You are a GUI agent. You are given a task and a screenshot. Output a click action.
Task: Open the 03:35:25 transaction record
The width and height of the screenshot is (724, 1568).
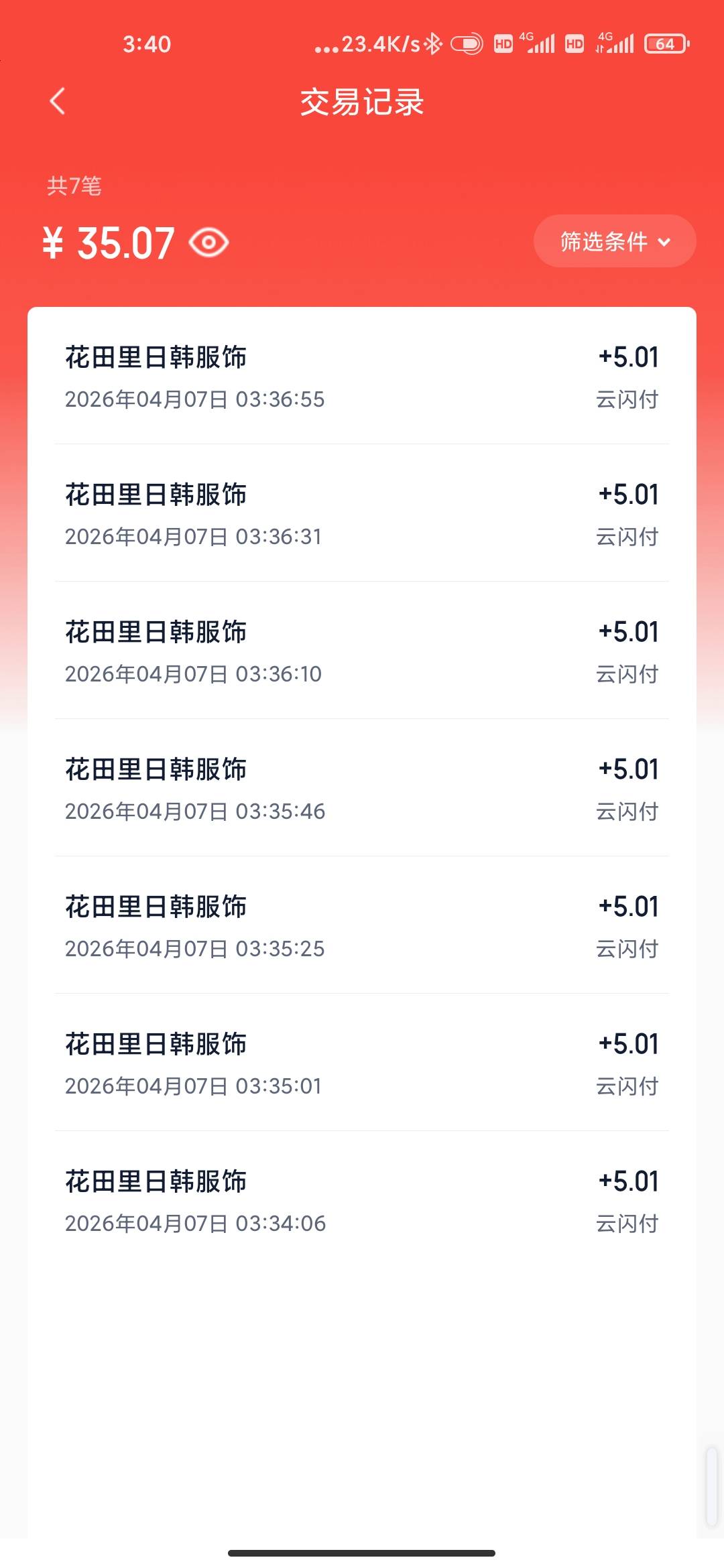pos(361,926)
